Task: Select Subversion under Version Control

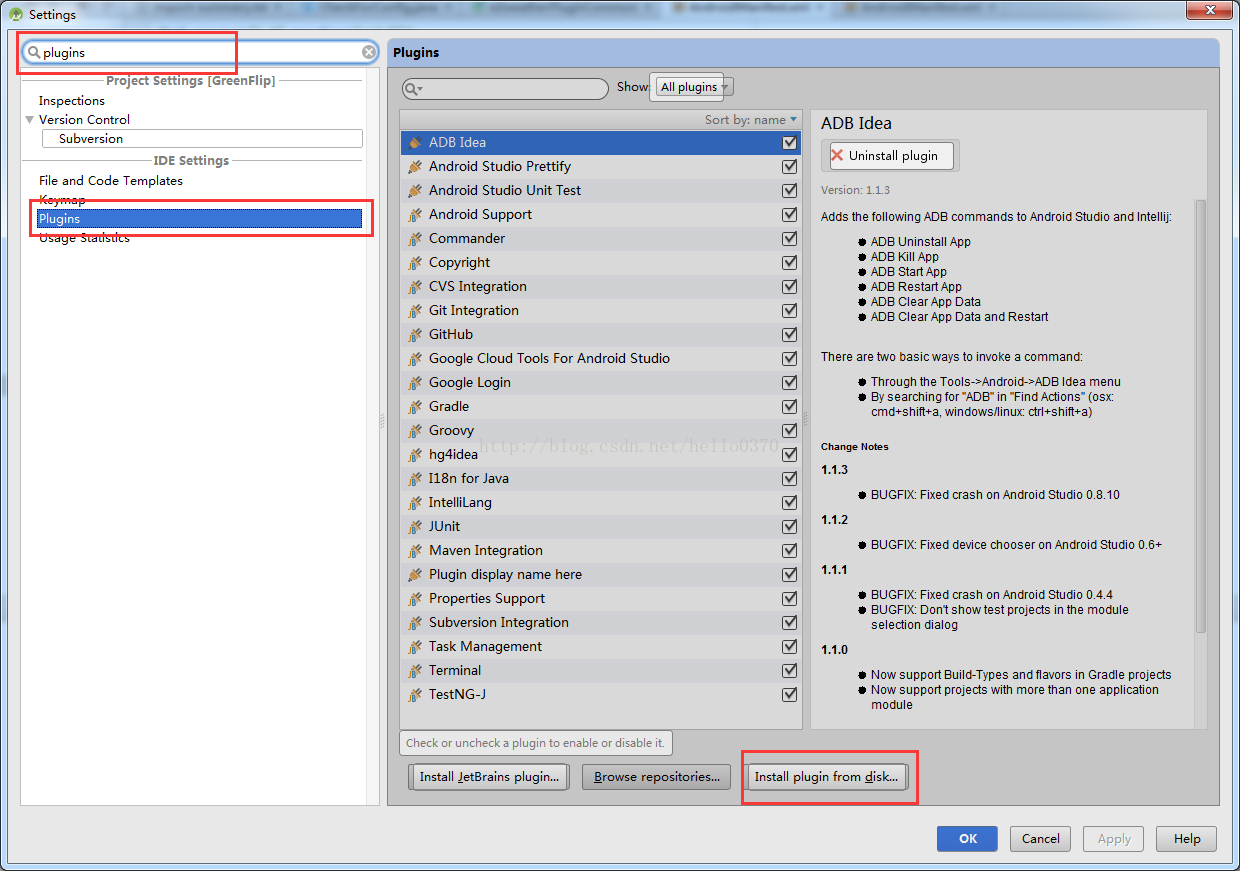Action: coord(202,138)
